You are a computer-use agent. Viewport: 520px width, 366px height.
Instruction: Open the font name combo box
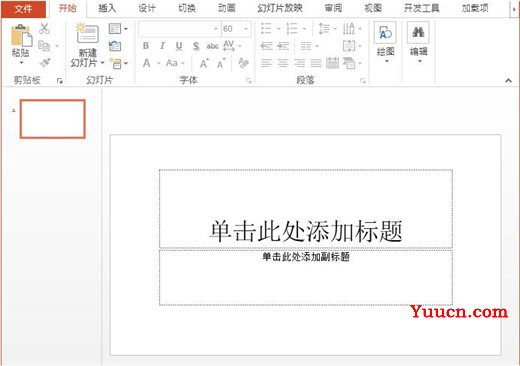point(179,29)
